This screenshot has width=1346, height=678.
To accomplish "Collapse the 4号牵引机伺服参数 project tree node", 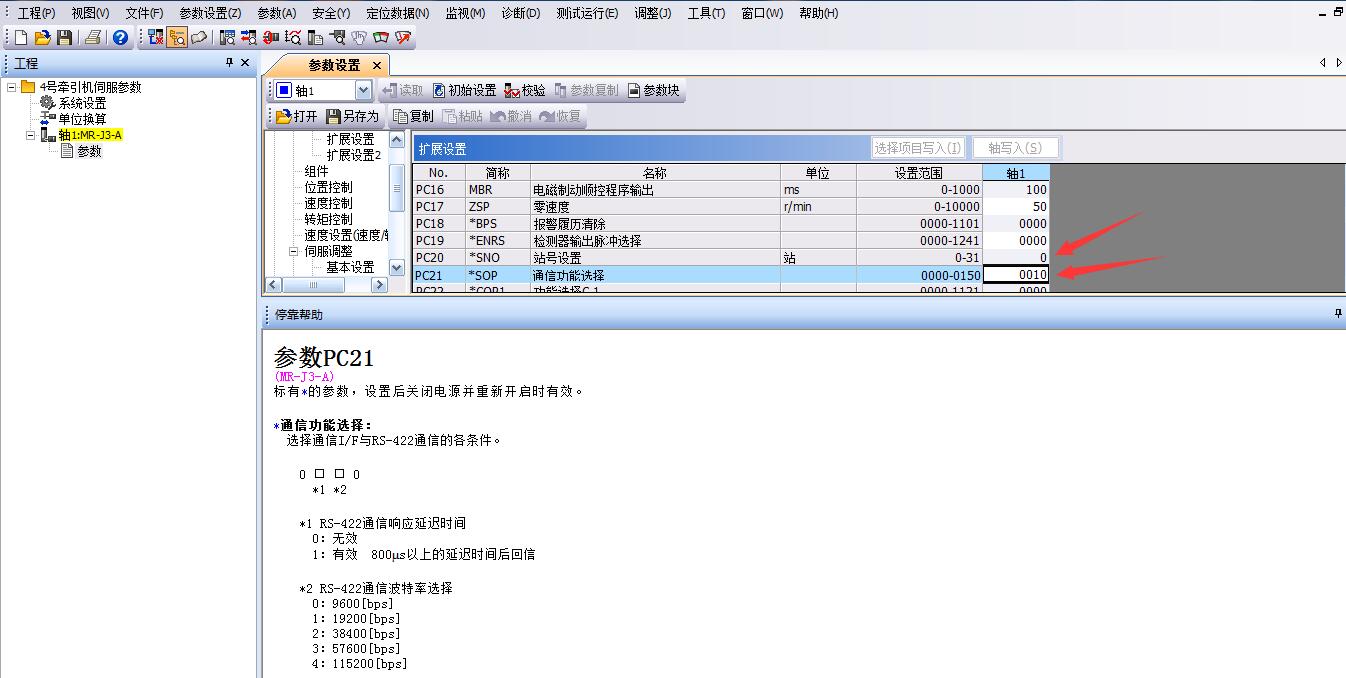I will (x=11, y=87).
